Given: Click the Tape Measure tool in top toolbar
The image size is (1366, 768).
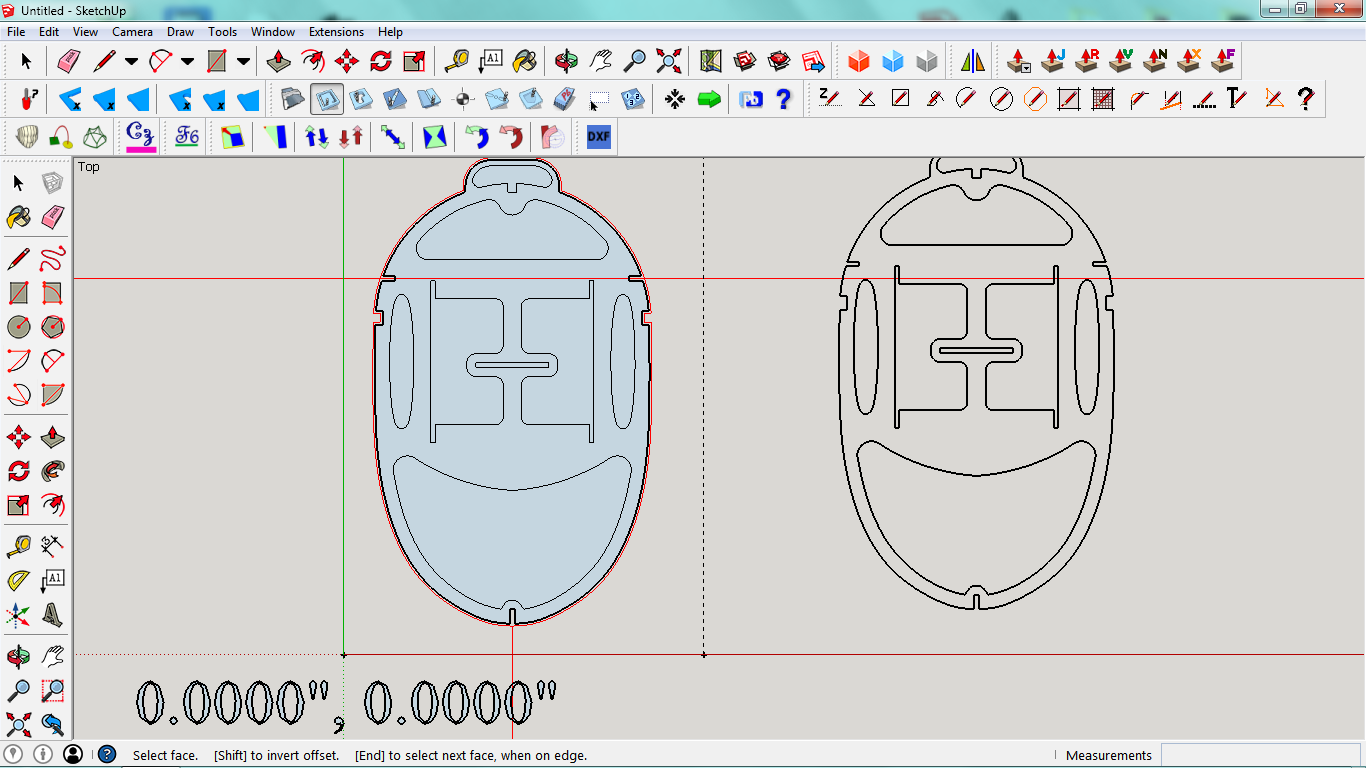Looking at the screenshot, I should pos(456,62).
